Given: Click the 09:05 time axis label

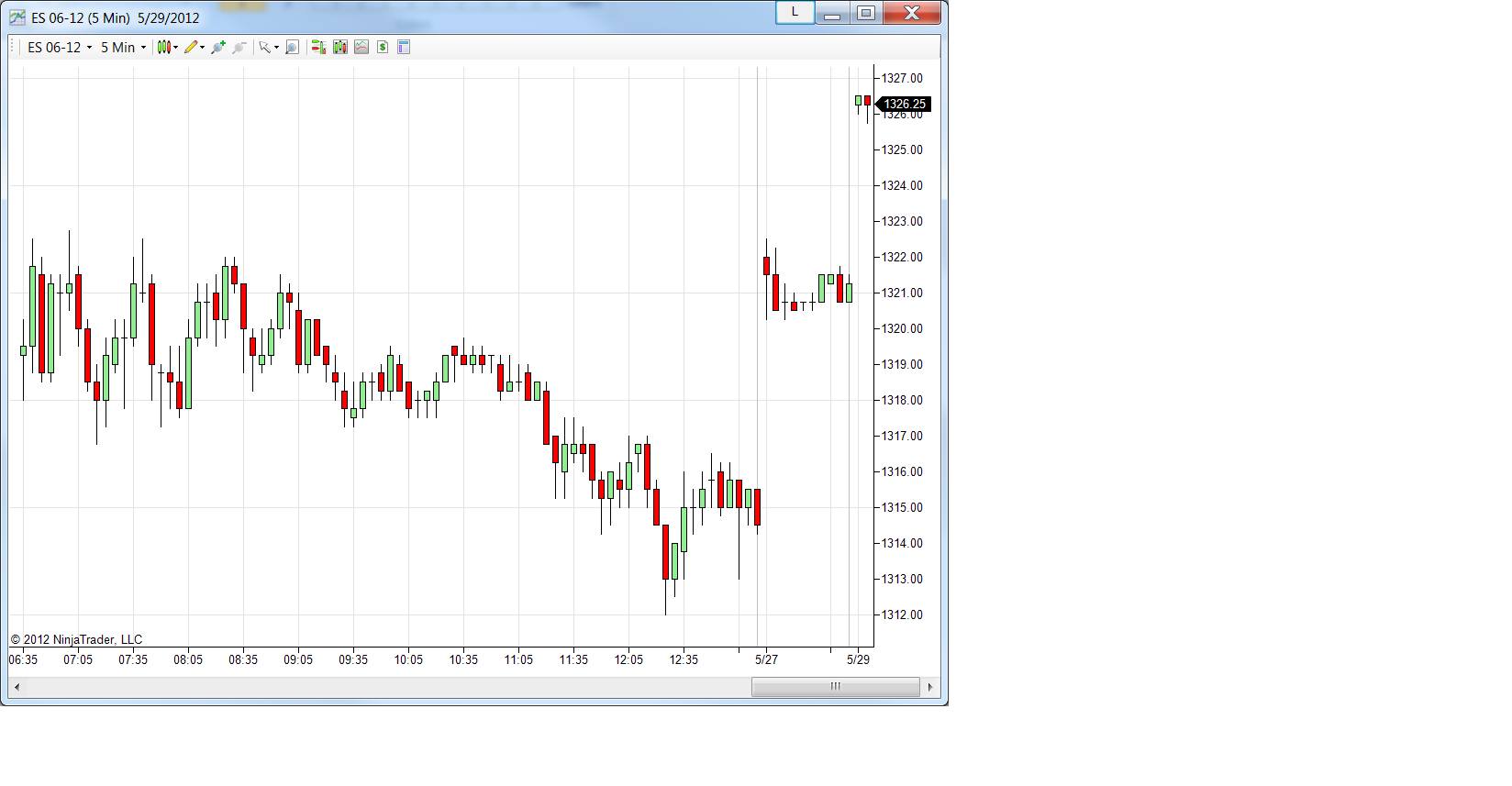Looking at the screenshot, I should click(298, 660).
